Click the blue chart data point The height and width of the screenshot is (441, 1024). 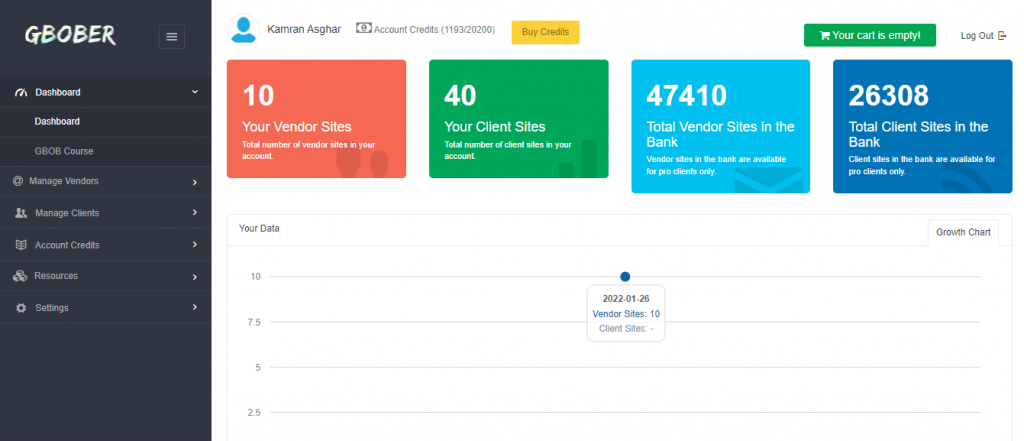click(x=625, y=277)
